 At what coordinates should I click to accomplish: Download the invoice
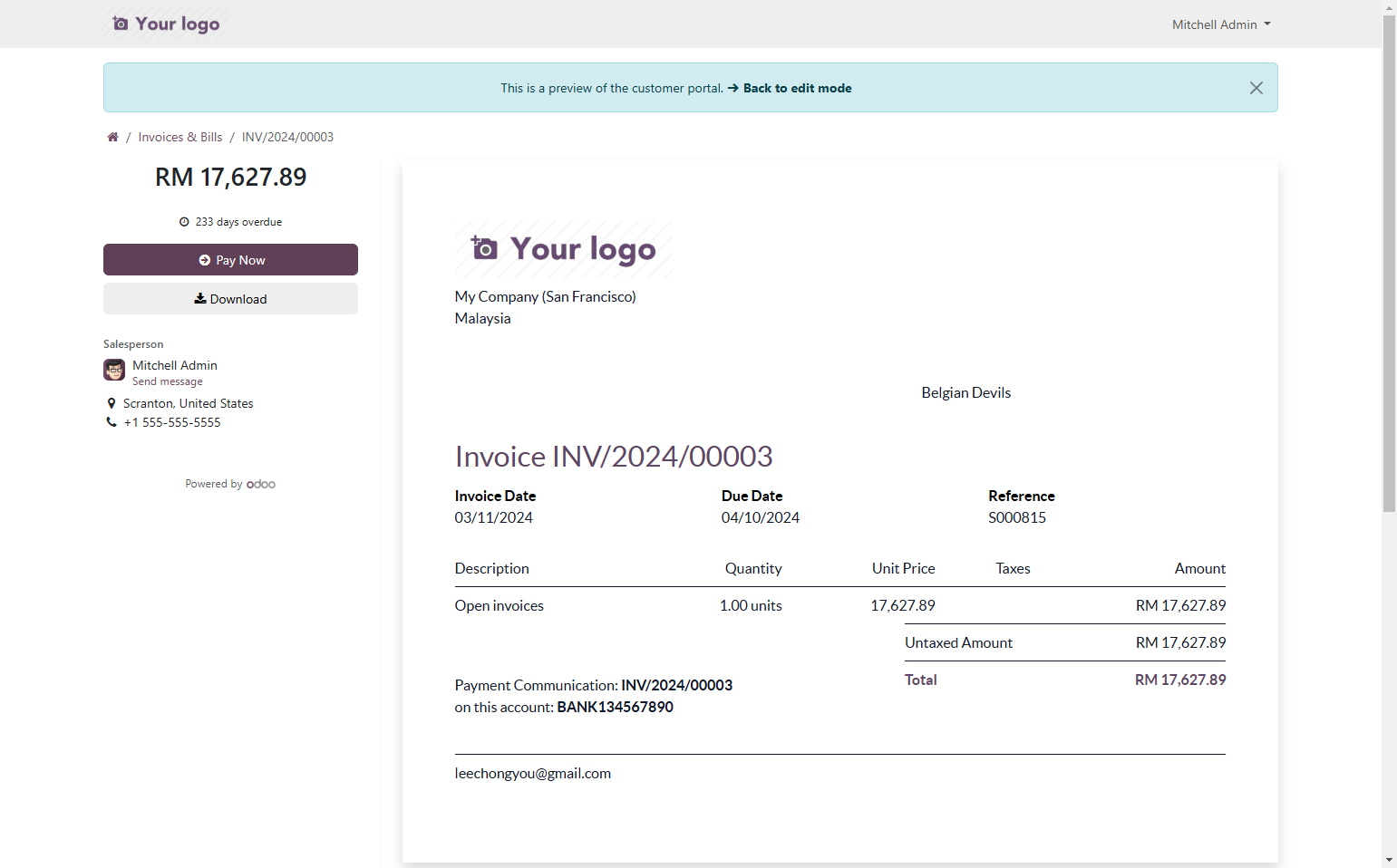point(230,299)
